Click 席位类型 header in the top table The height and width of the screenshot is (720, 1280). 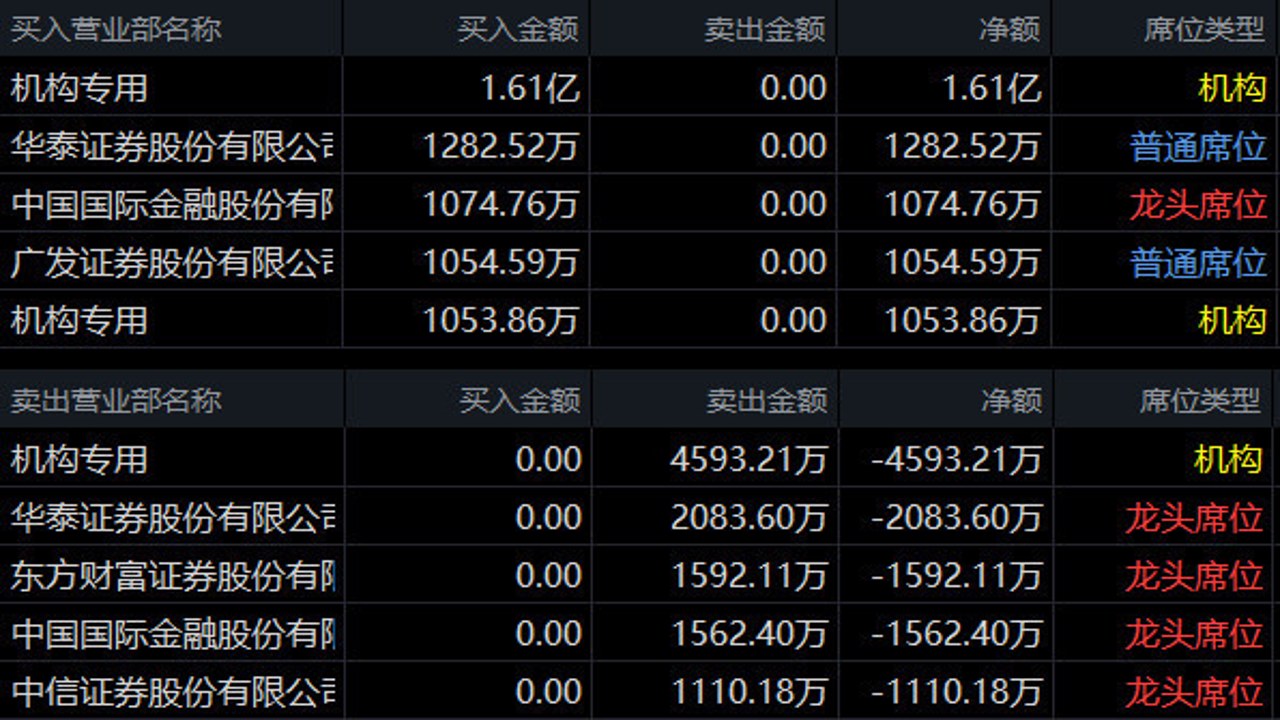(x=1205, y=29)
